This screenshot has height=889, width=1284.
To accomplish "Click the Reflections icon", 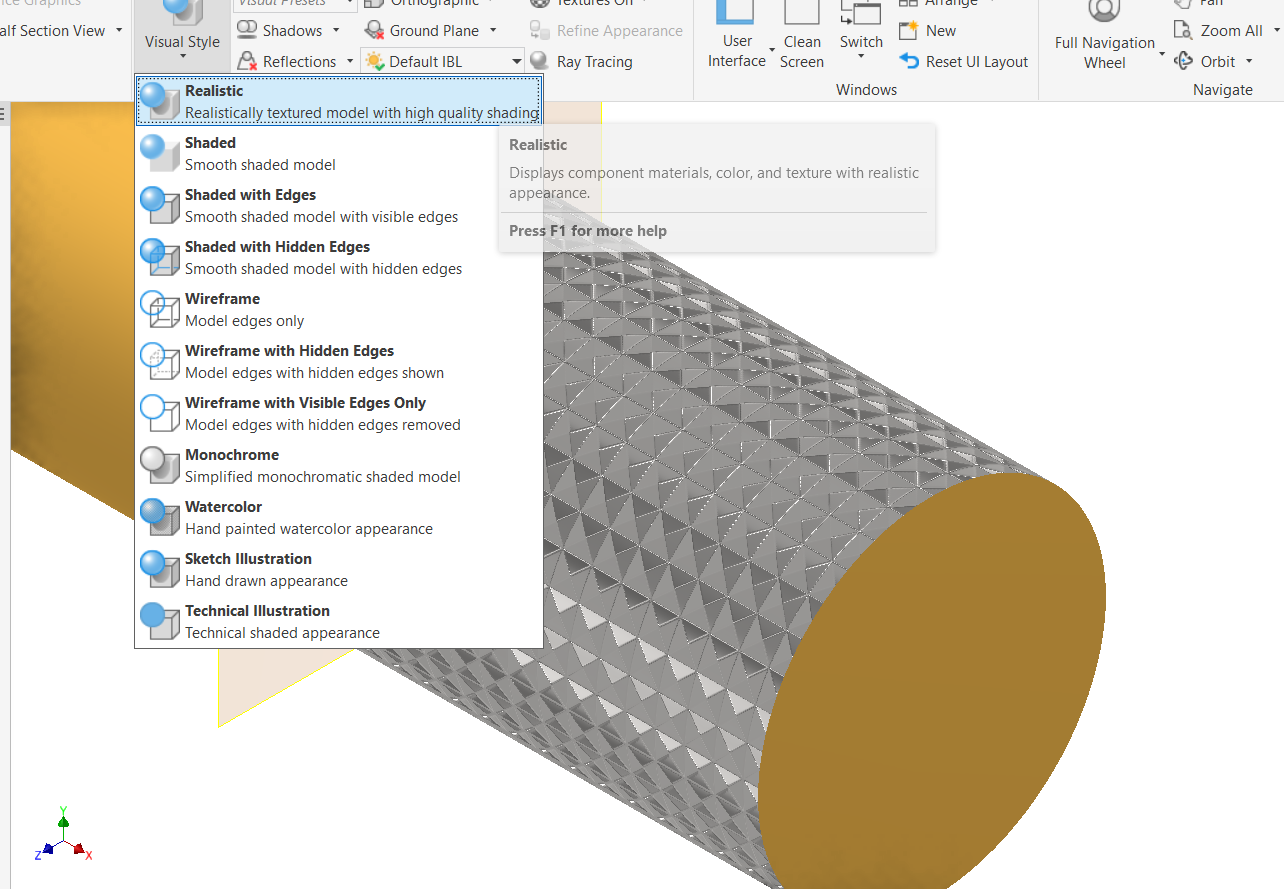I will (x=247, y=61).
